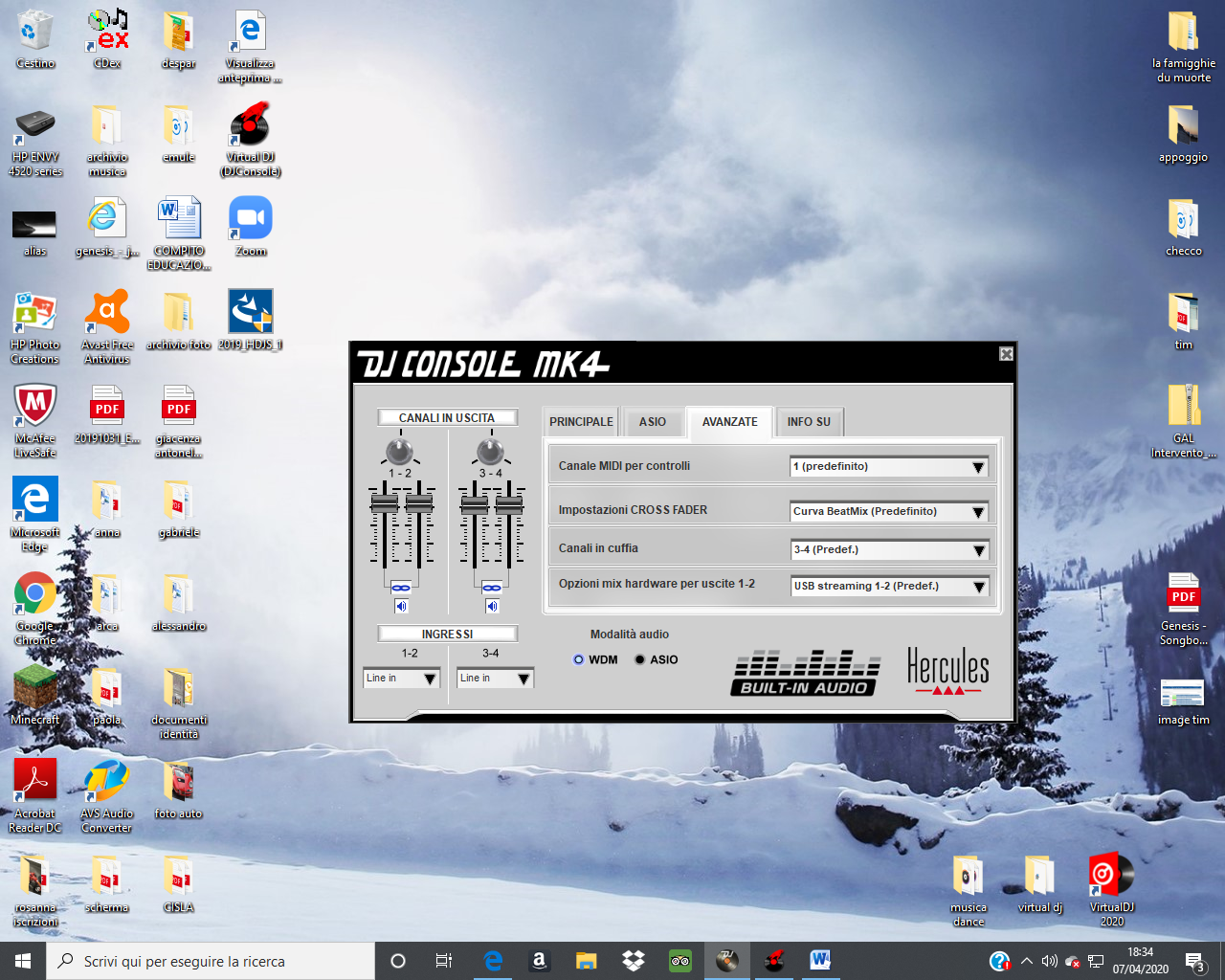Click right fader of output channels 3-4
Image resolution: width=1225 pixels, height=980 pixels.
(509, 503)
